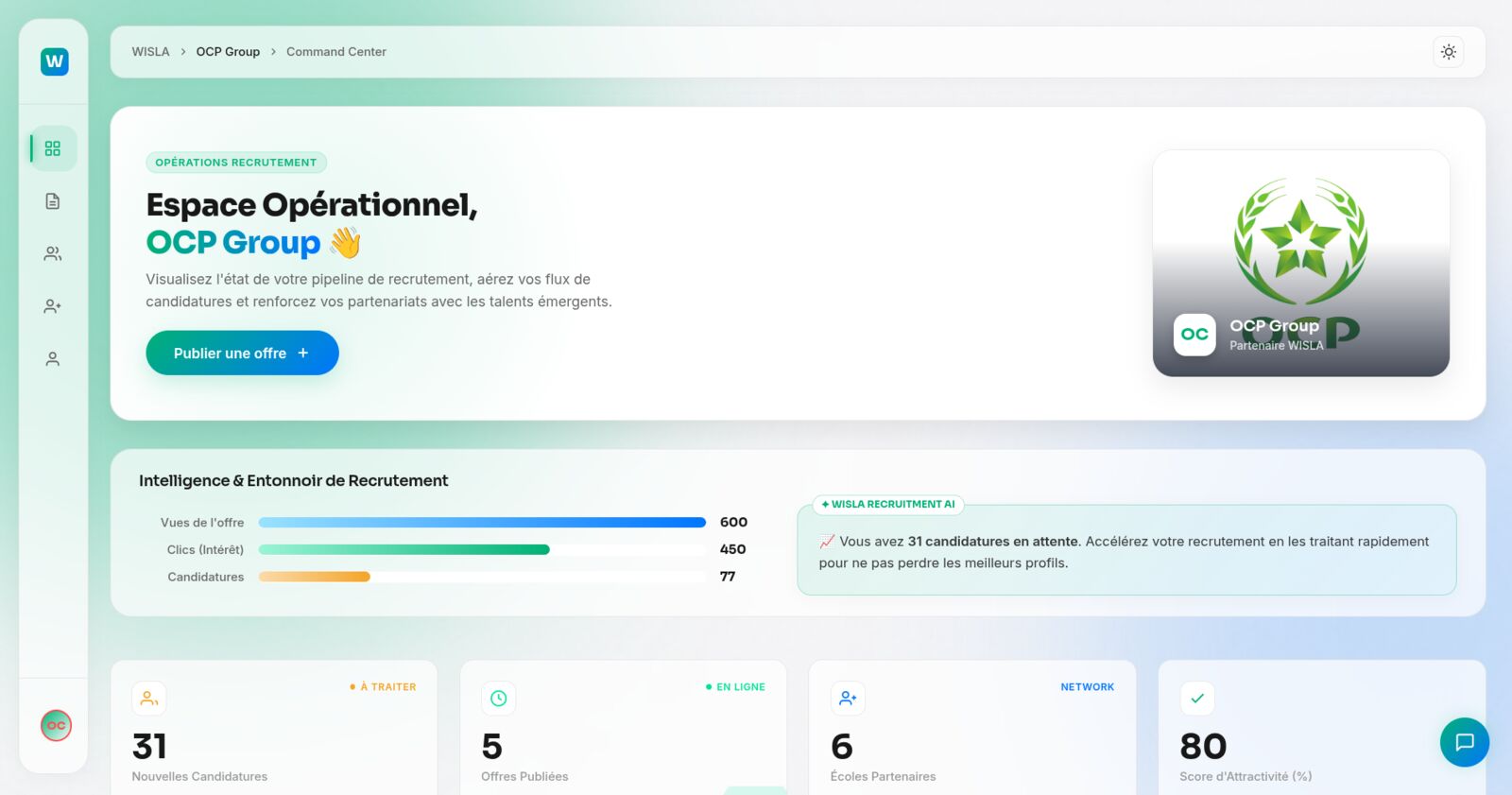Click the add-user icon on Écoles Partenaires card
This screenshot has height=795, width=1512.
pos(848,699)
